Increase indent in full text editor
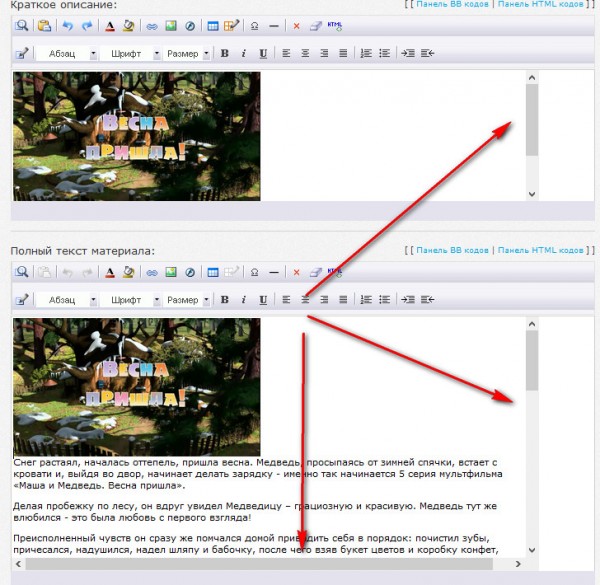Image resolution: width=600 pixels, height=585 pixels. pos(408,300)
